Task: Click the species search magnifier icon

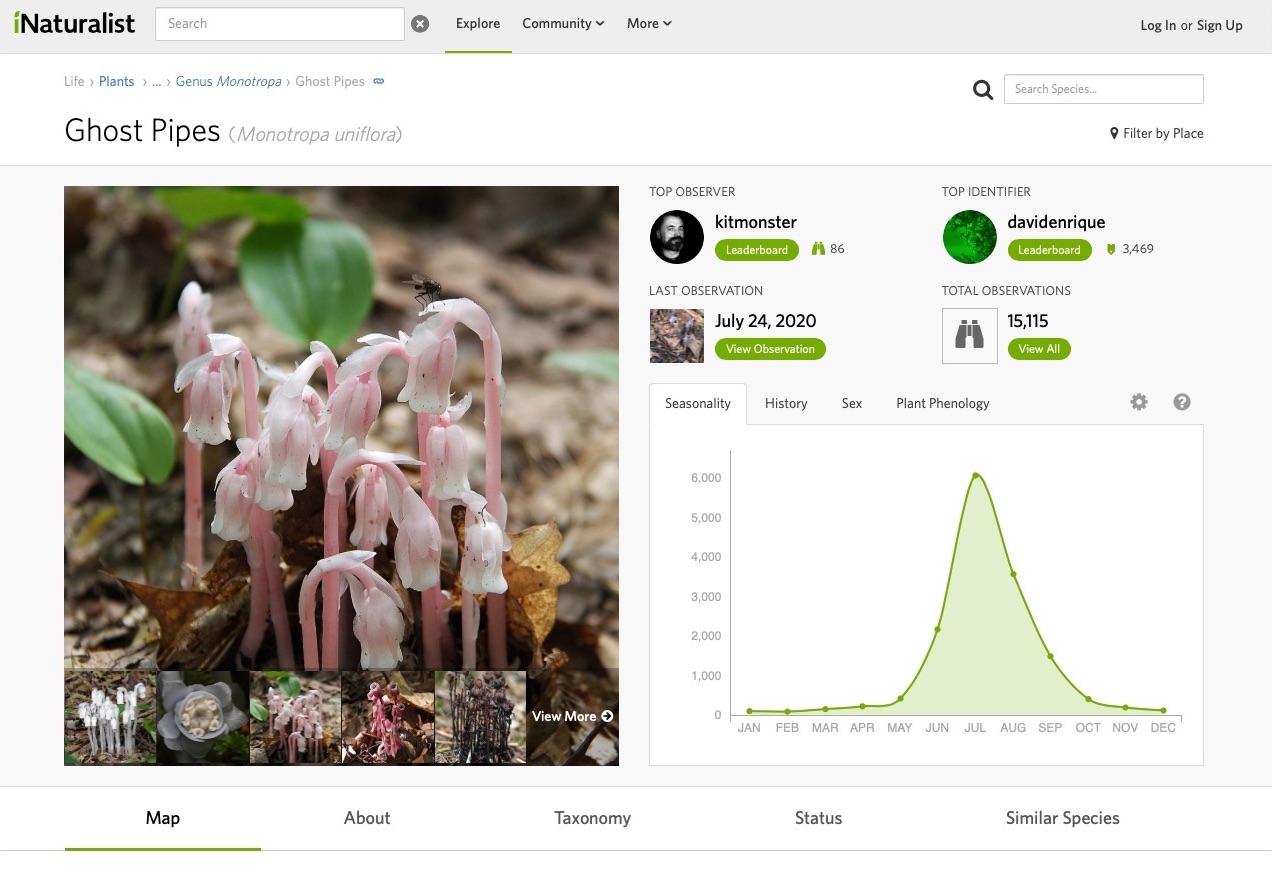Action: click(983, 90)
